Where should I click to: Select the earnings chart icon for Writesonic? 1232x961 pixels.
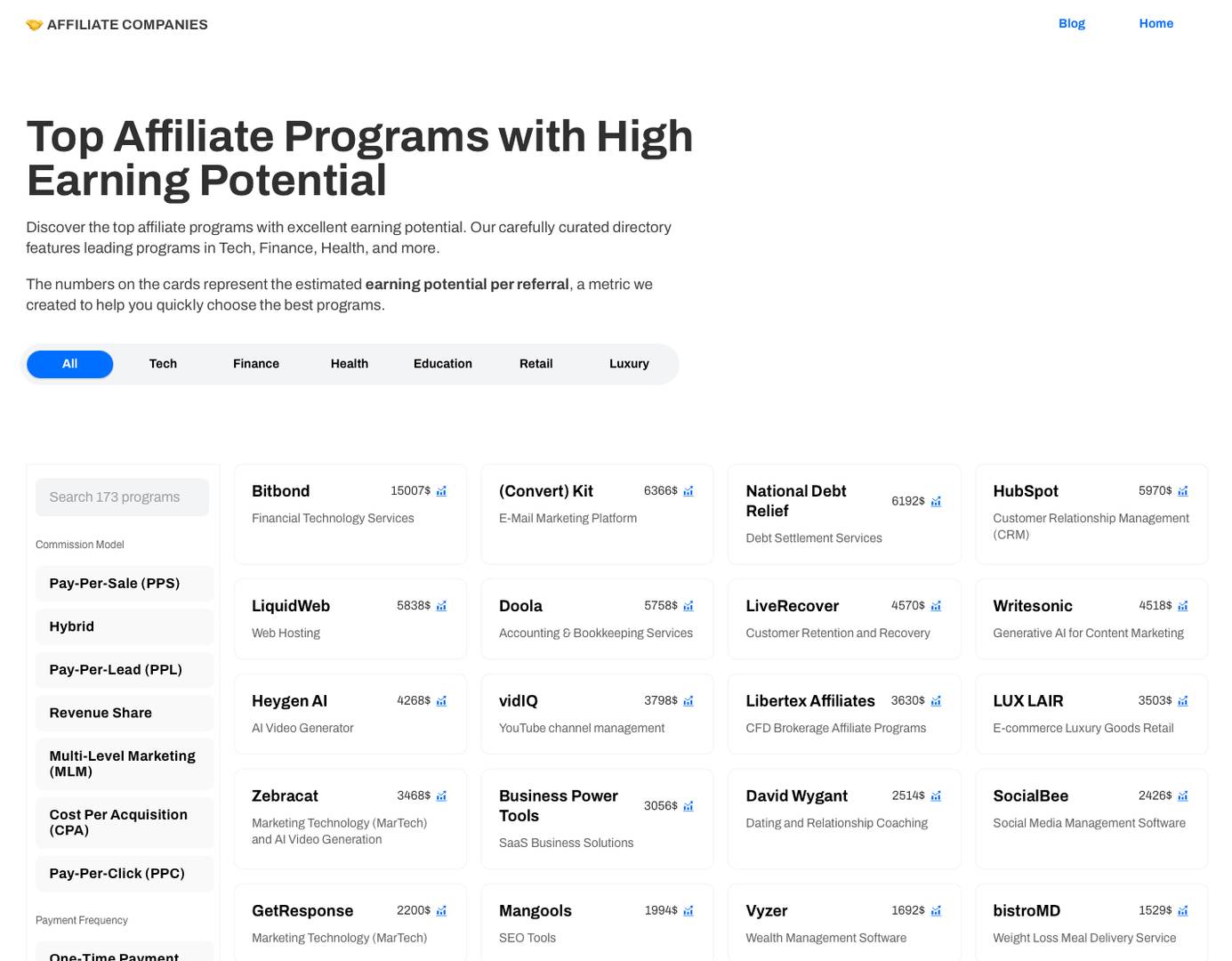click(1183, 605)
